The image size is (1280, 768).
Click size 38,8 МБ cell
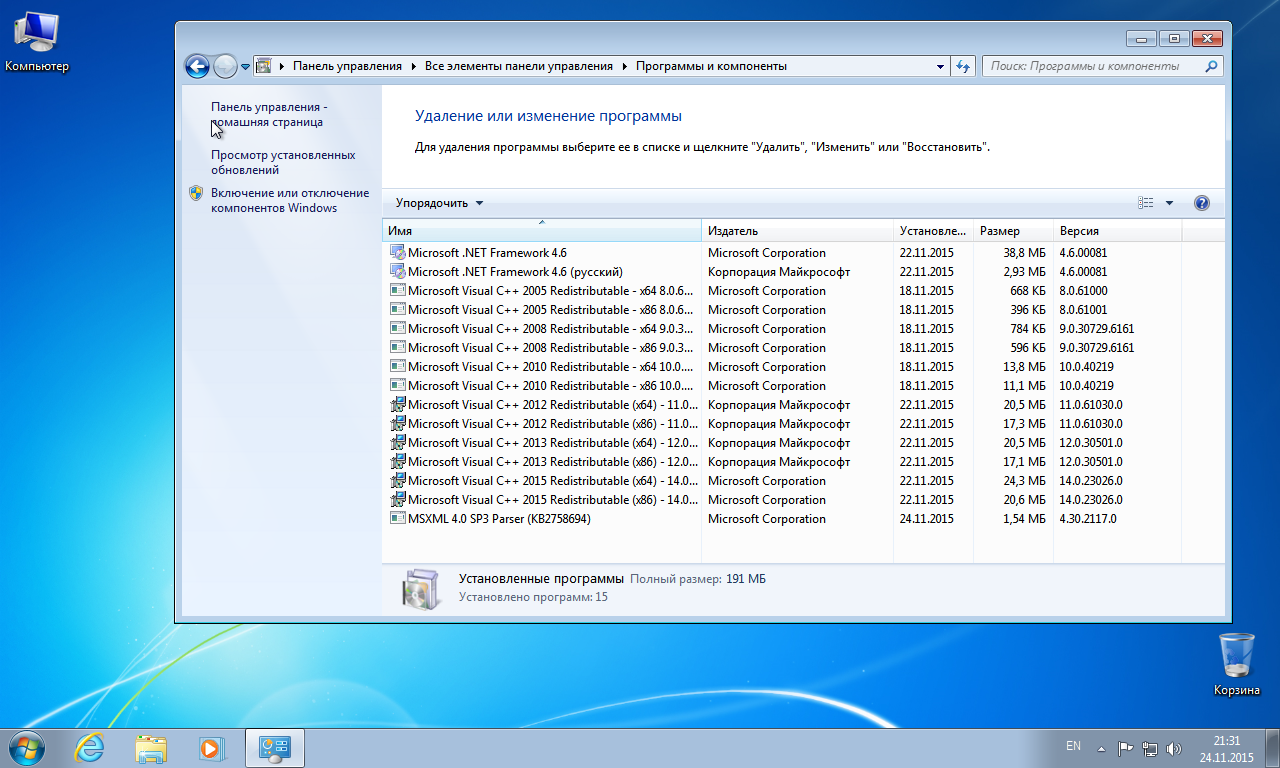click(x=1025, y=253)
